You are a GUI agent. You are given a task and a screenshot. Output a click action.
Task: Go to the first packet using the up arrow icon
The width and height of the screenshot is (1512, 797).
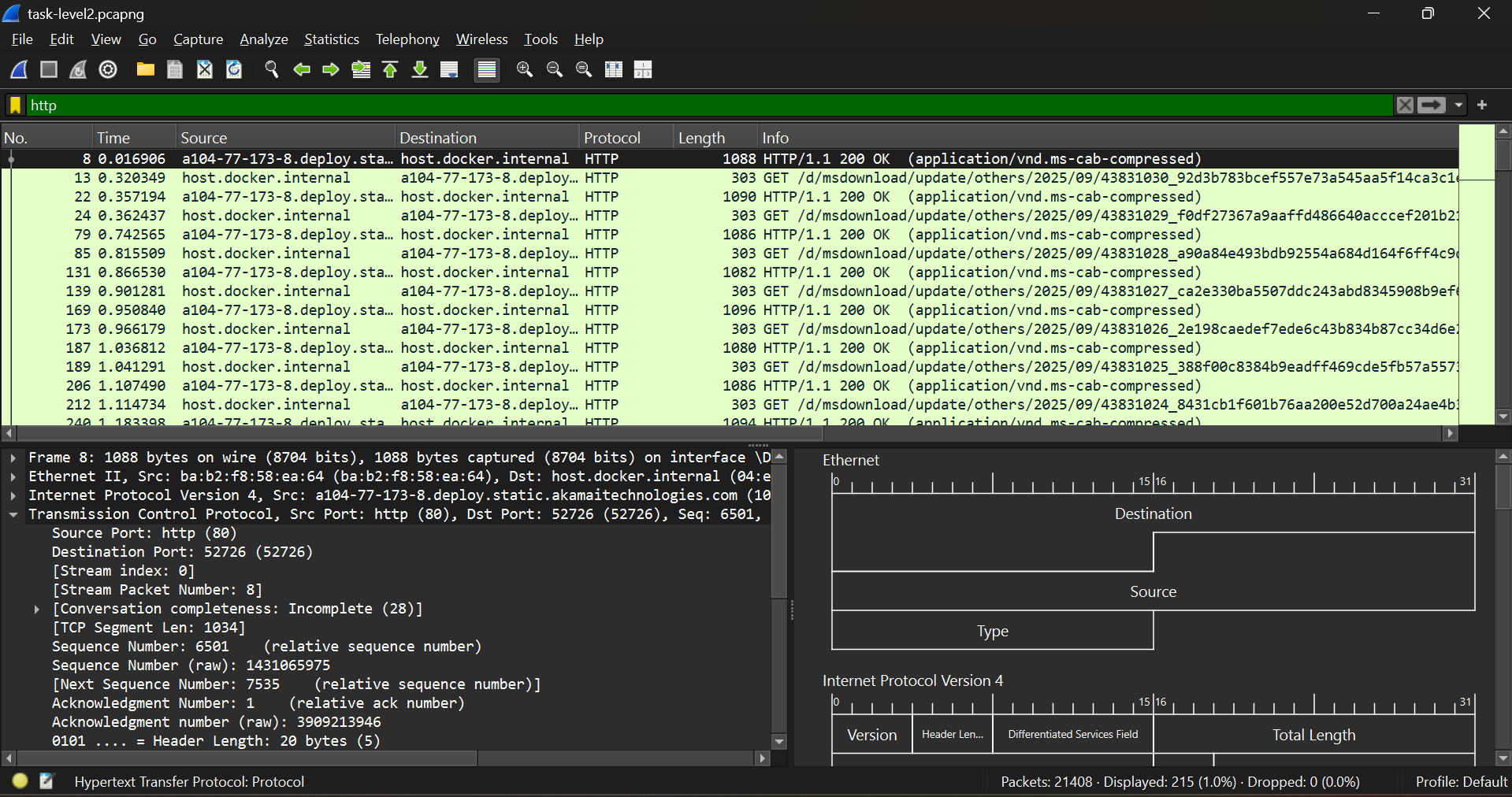[x=390, y=69]
